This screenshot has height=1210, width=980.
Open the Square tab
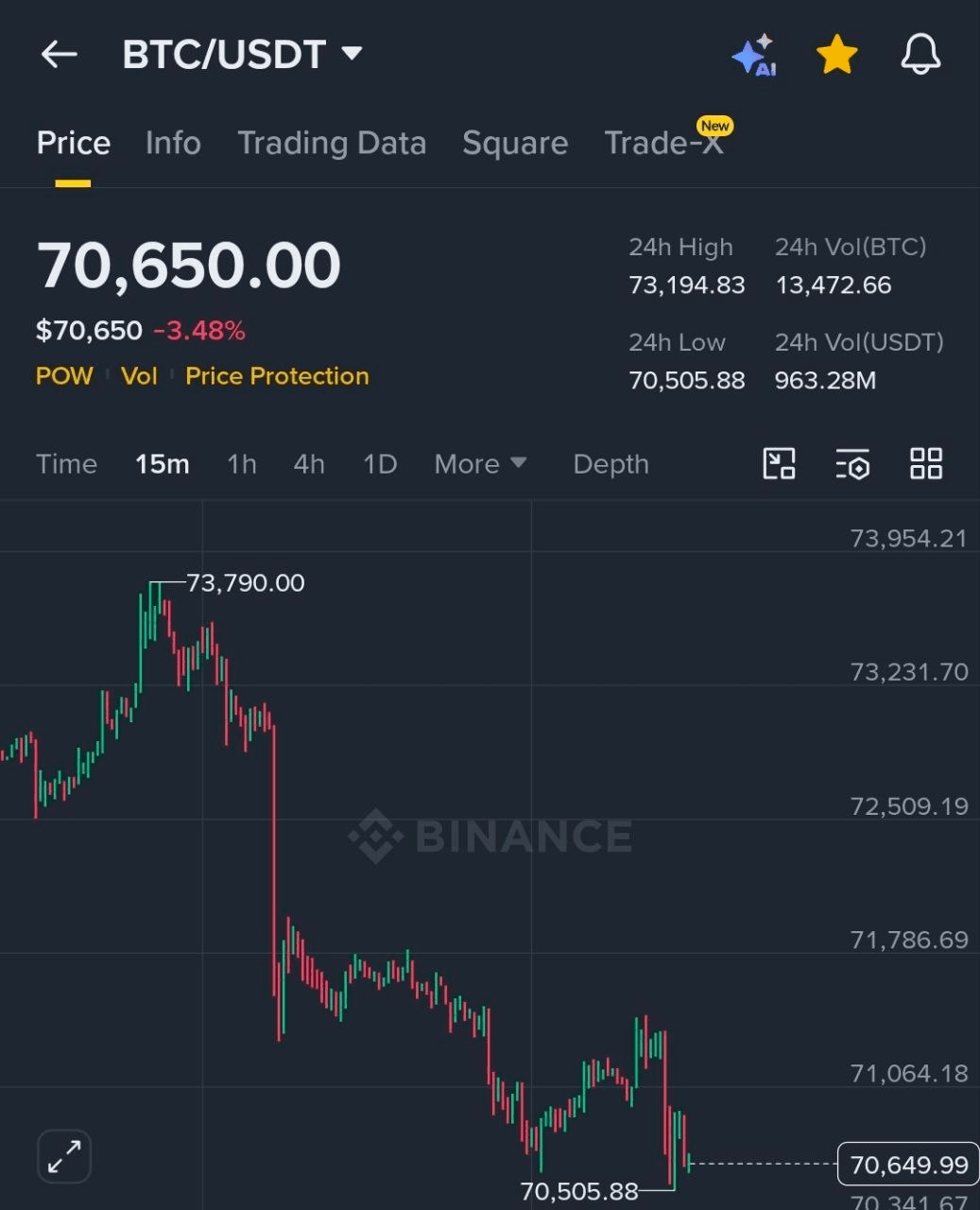tap(515, 143)
